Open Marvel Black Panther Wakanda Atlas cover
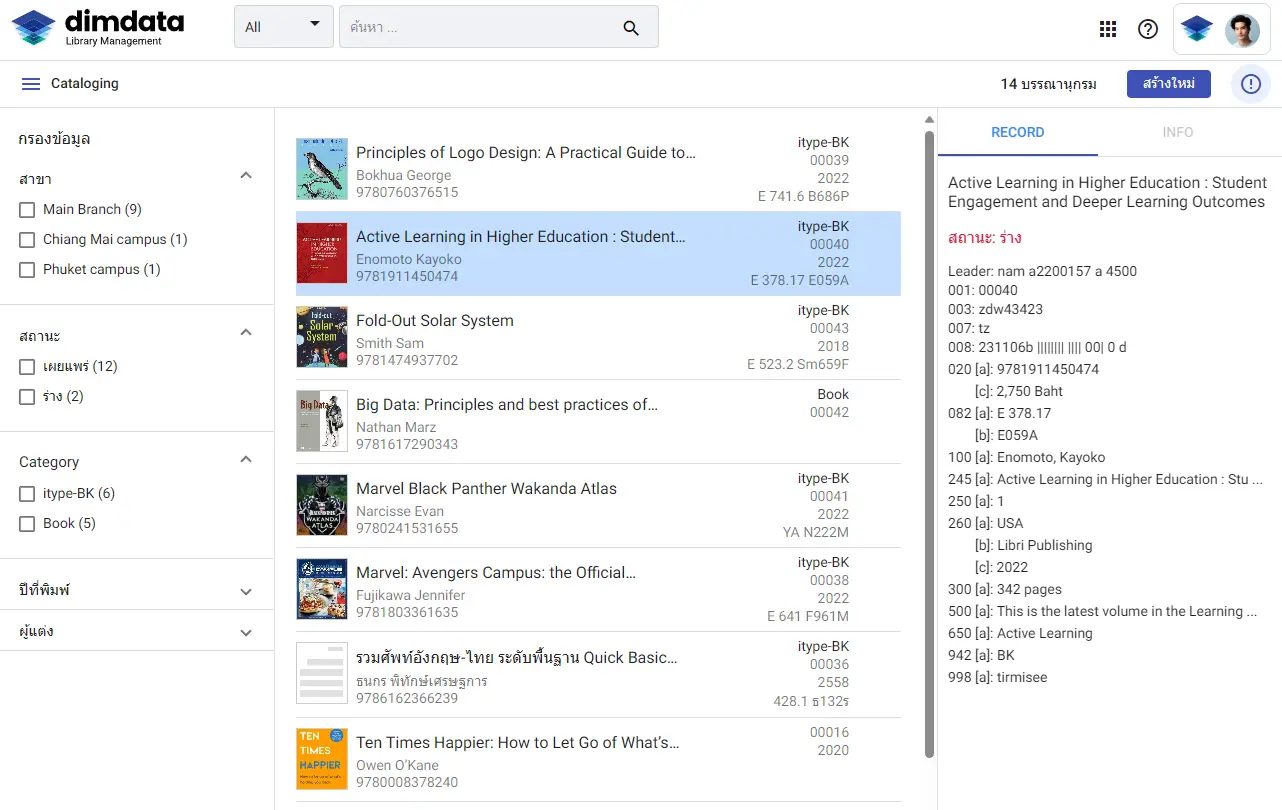The height and width of the screenshot is (810, 1282). point(322,505)
